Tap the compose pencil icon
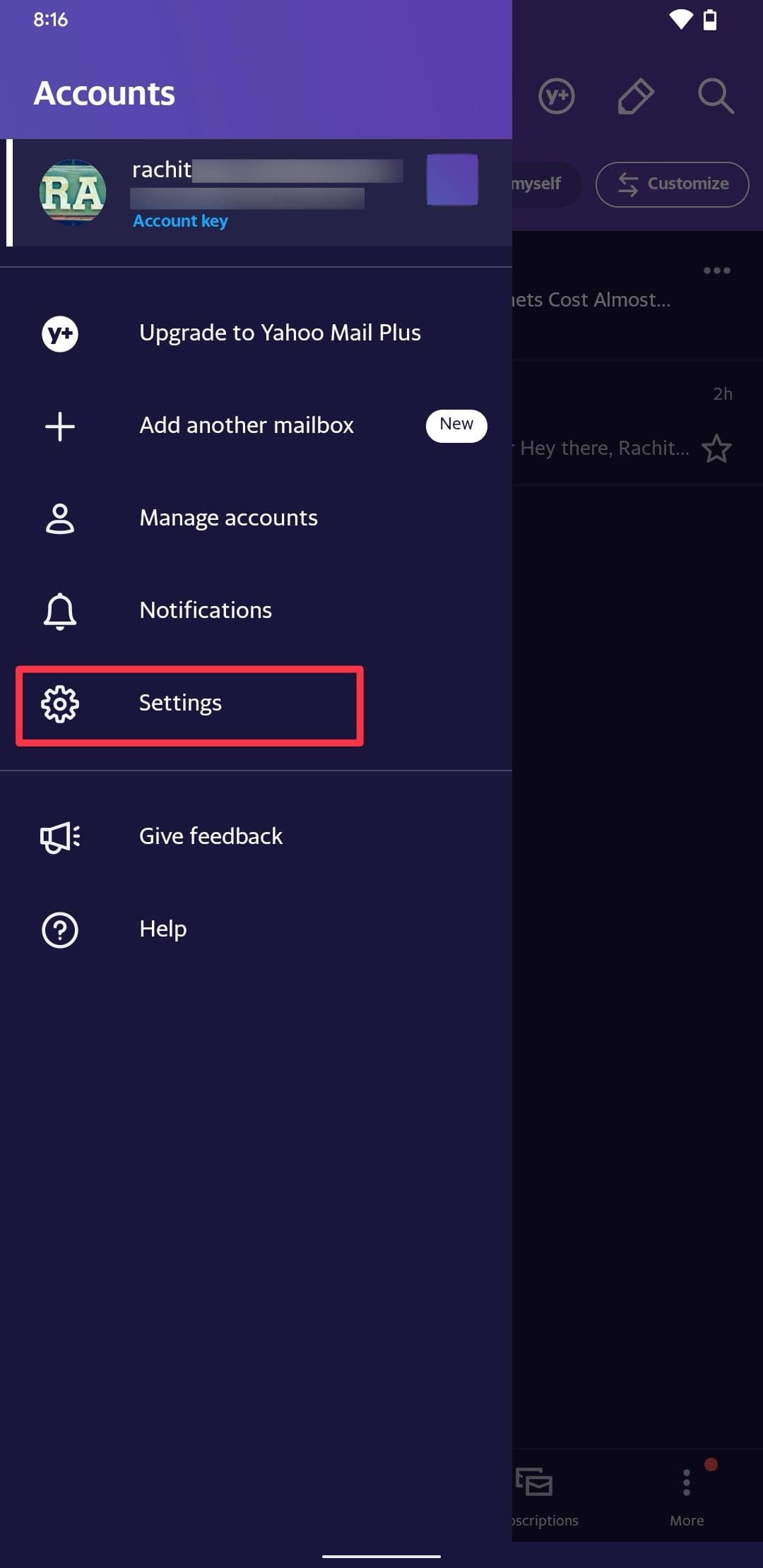Viewport: 763px width, 1568px height. coord(635,96)
